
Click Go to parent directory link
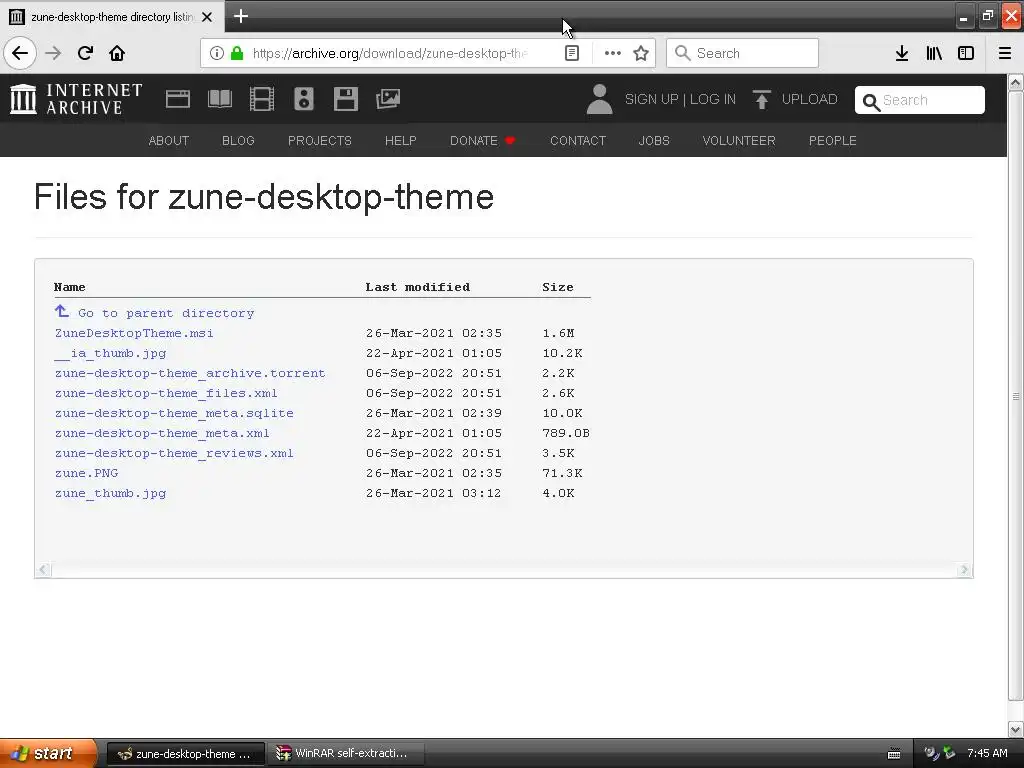(154, 313)
